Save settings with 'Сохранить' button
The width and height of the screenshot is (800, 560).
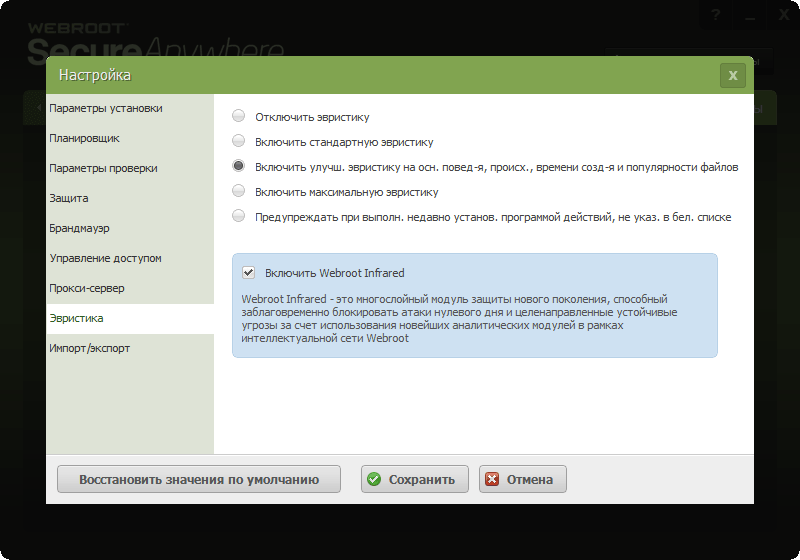pyautogui.click(x=415, y=479)
